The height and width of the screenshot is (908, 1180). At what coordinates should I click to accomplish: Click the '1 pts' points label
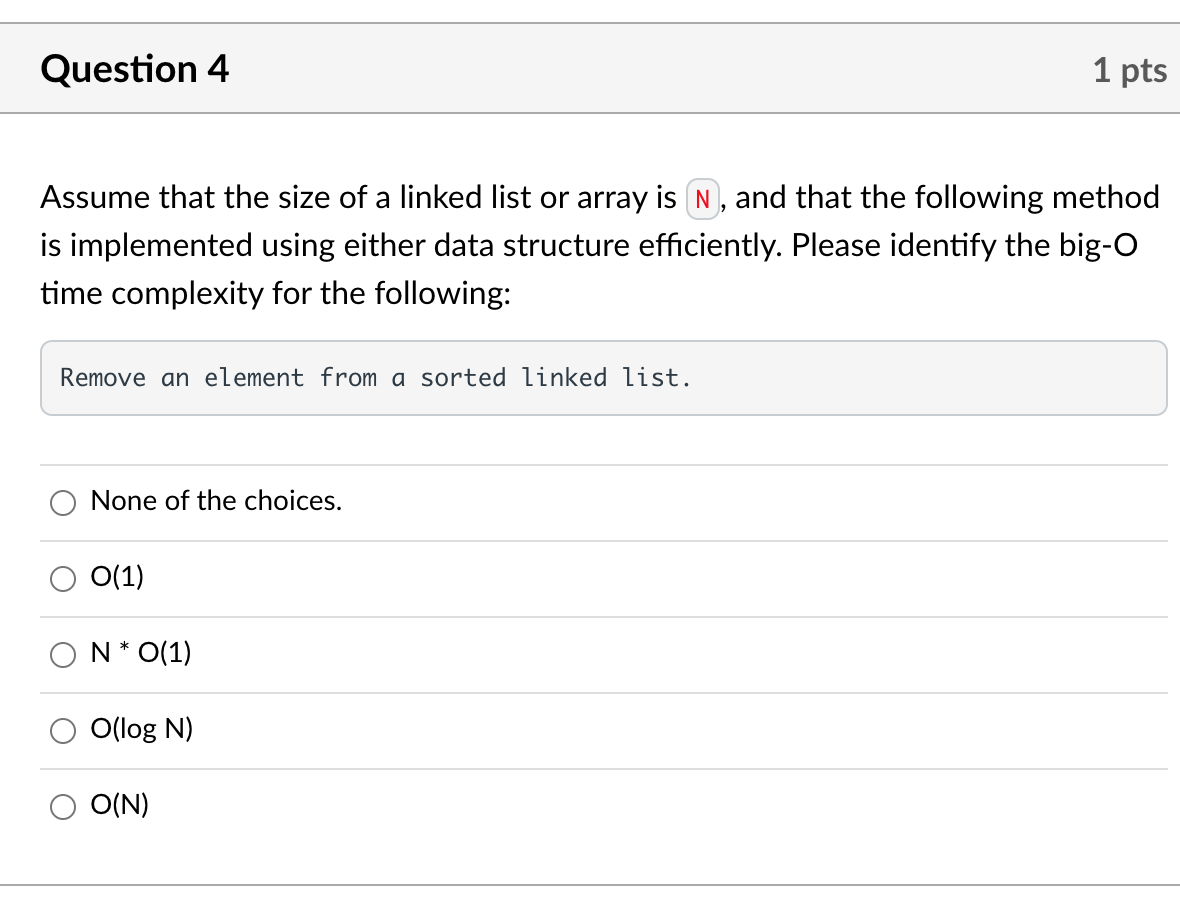click(1130, 70)
